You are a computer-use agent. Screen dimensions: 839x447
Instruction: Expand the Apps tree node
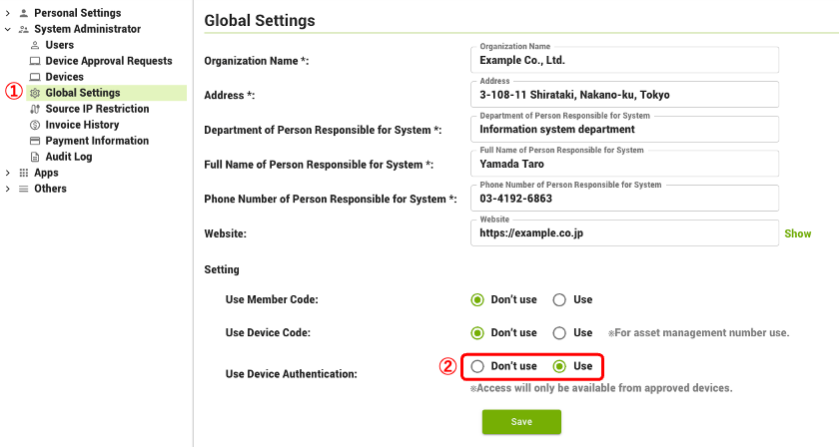[x=8, y=173]
